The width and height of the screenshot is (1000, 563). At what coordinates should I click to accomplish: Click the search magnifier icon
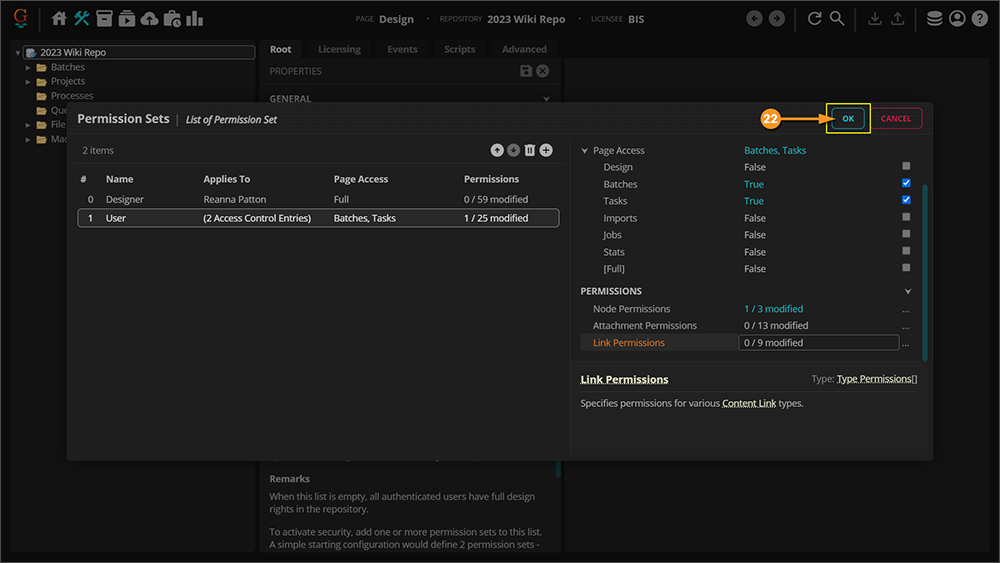(x=837, y=19)
